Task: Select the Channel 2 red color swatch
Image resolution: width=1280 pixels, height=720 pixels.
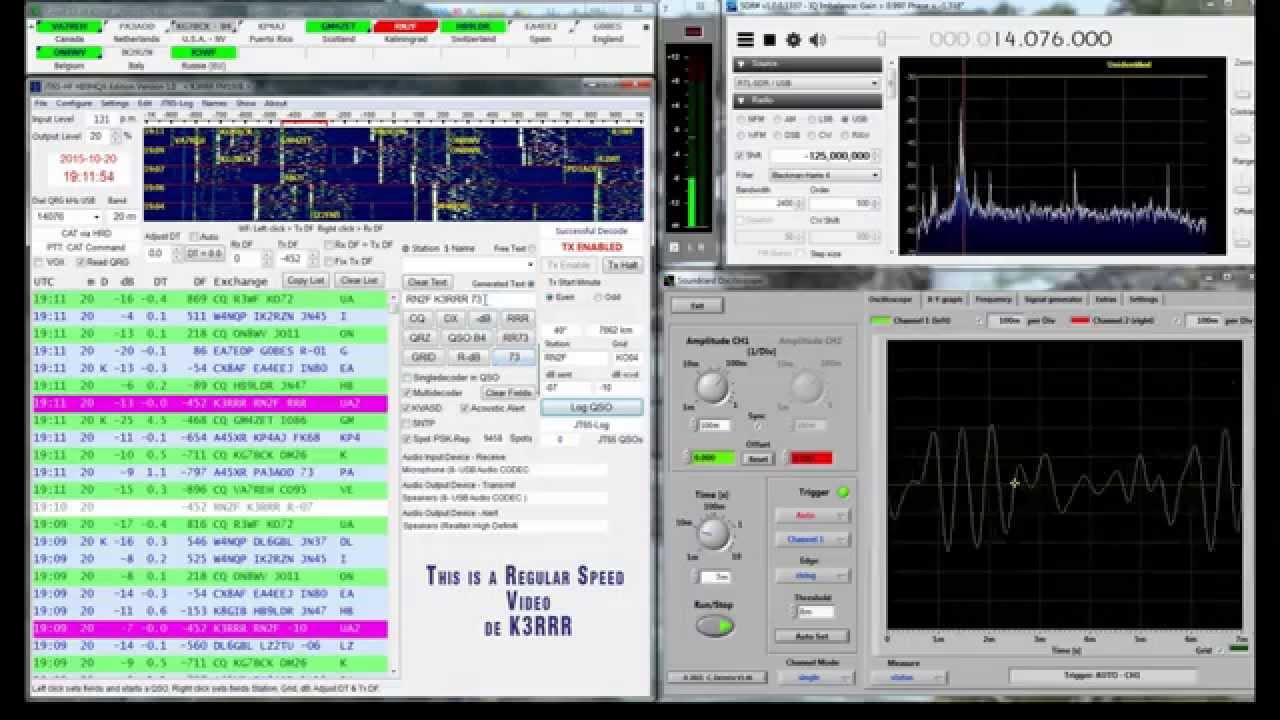Action: [x=1081, y=321]
